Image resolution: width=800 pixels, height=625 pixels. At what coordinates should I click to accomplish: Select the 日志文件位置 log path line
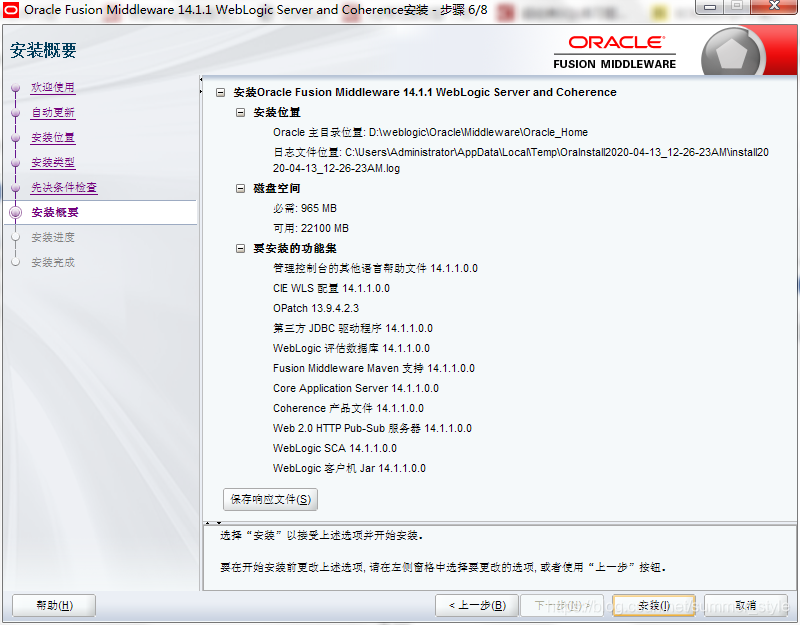520,160
